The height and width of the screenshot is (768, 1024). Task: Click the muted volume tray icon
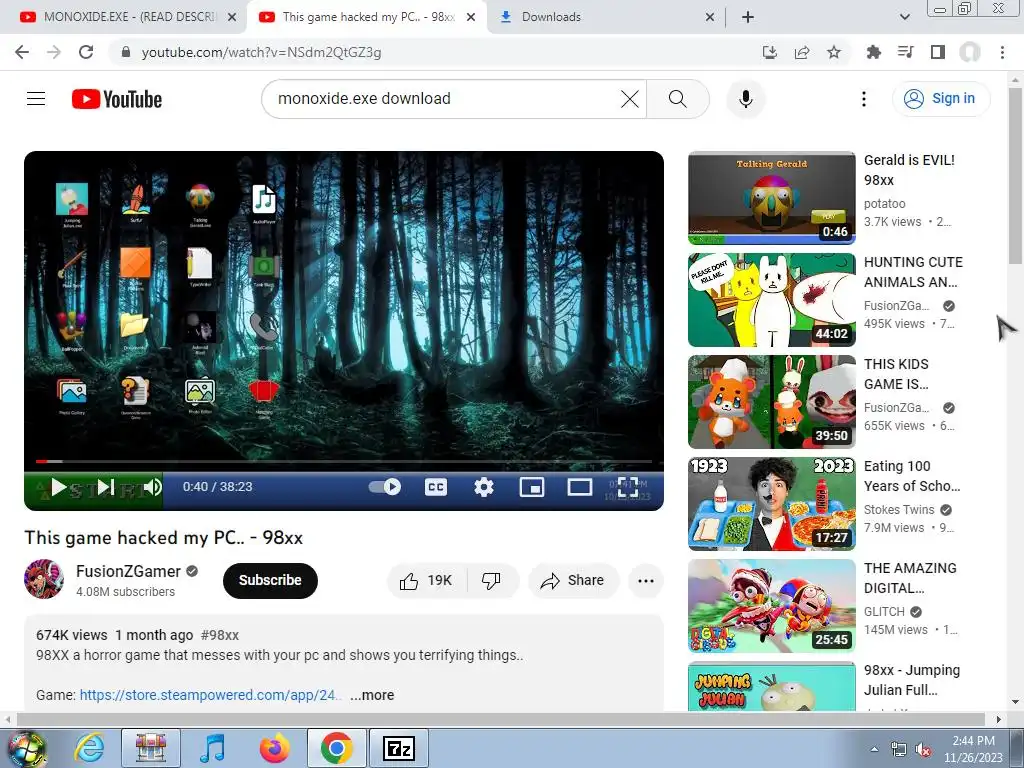[923, 750]
